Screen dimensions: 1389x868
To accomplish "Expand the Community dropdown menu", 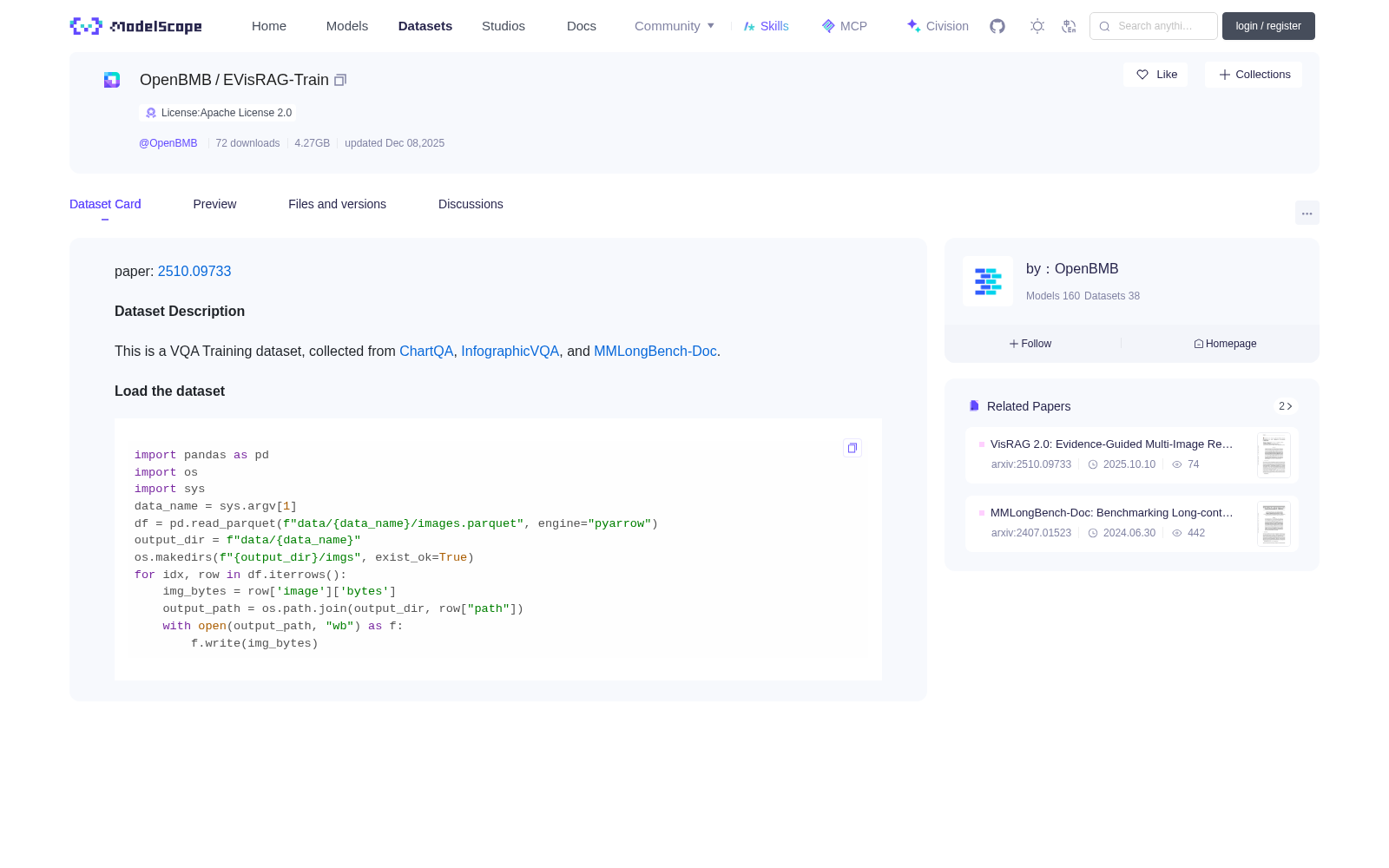I will (x=675, y=26).
